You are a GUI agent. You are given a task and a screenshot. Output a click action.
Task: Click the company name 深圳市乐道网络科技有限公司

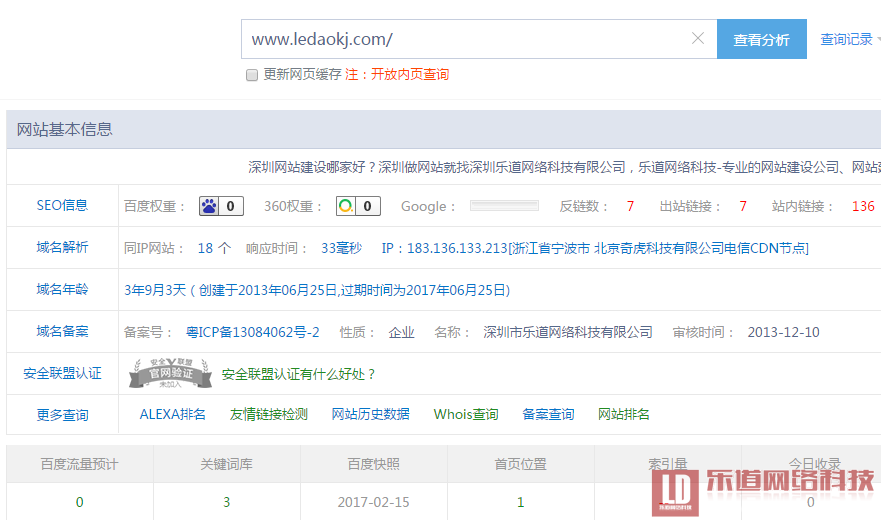click(568, 332)
